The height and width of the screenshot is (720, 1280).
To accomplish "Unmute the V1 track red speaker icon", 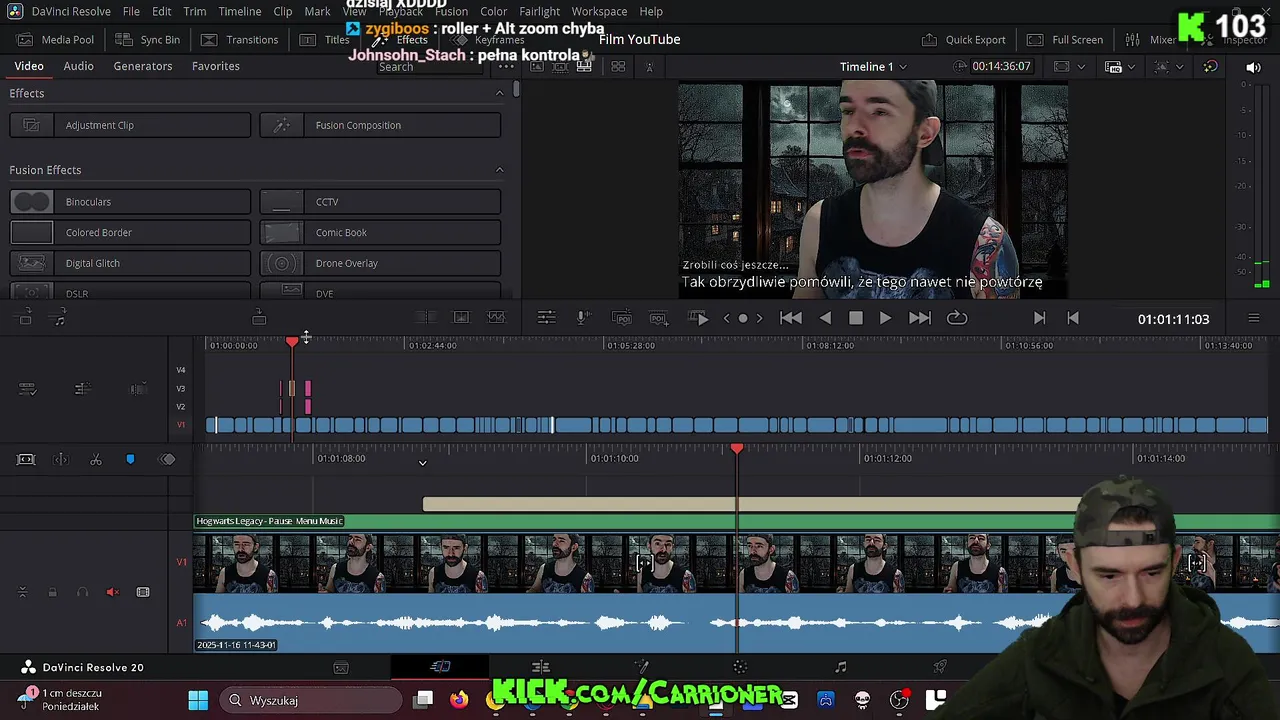I will 113,592.
